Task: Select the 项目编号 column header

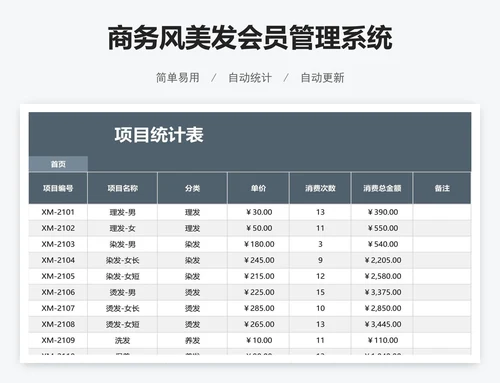Action: pos(58,188)
